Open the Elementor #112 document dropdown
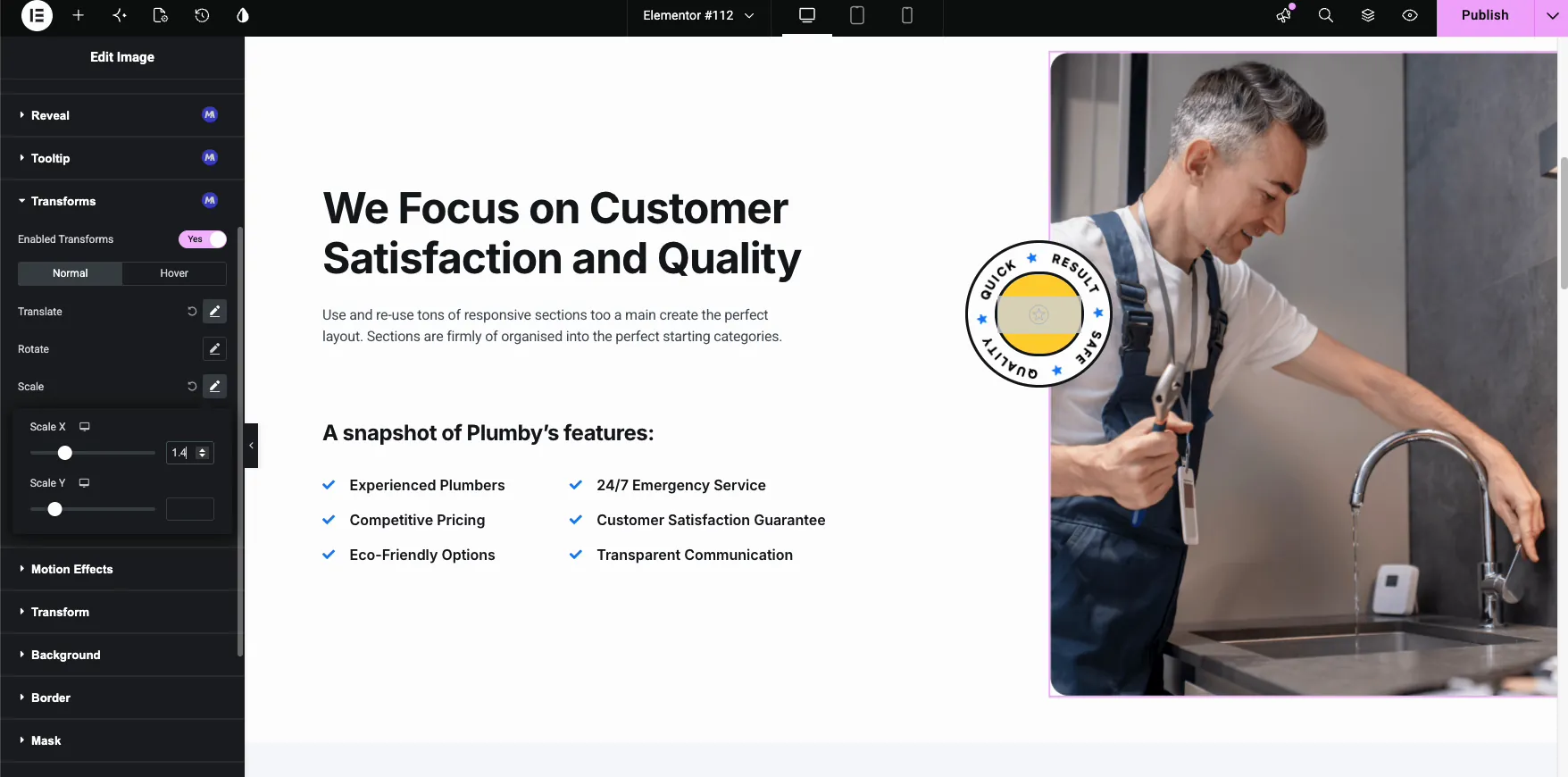The width and height of the screenshot is (1568, 777). 698,15
